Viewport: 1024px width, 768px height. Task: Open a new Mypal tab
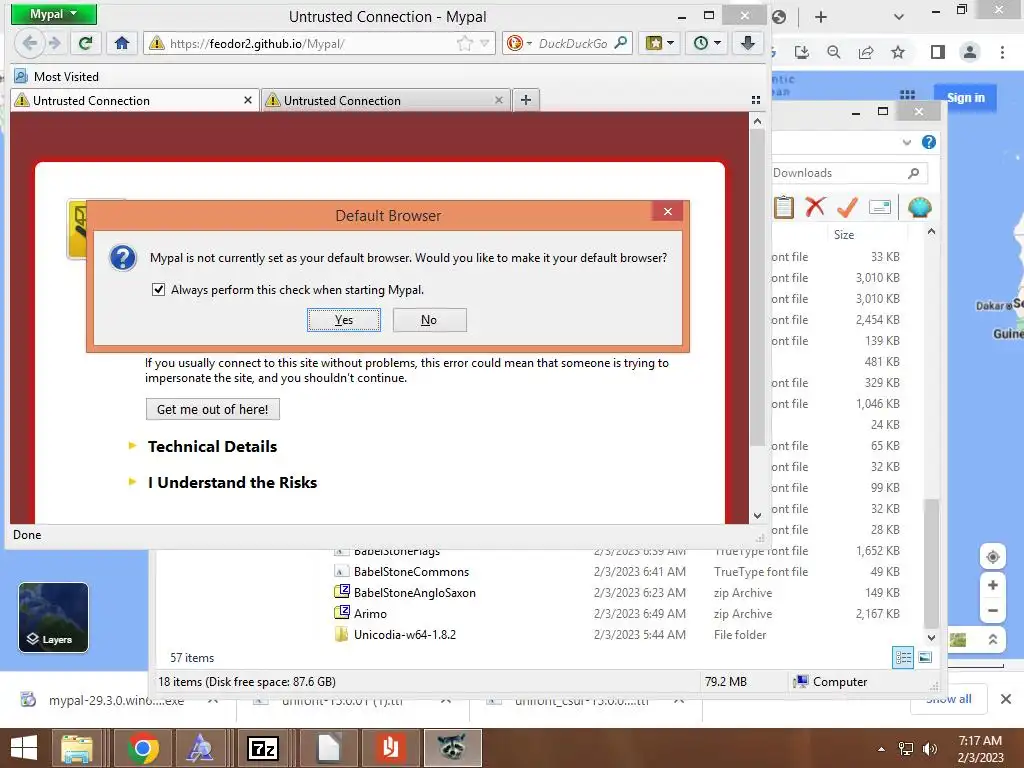526,100
